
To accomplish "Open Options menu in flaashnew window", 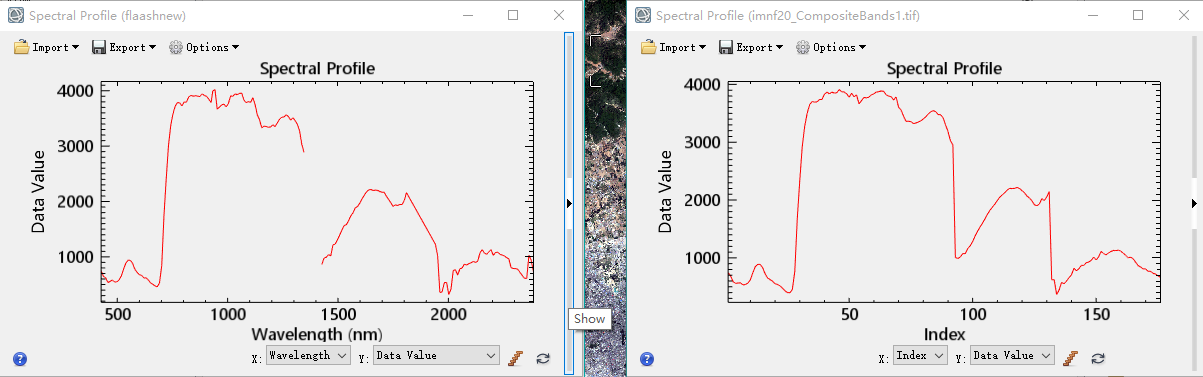I will pyautogui.click(x=204, y=47).
